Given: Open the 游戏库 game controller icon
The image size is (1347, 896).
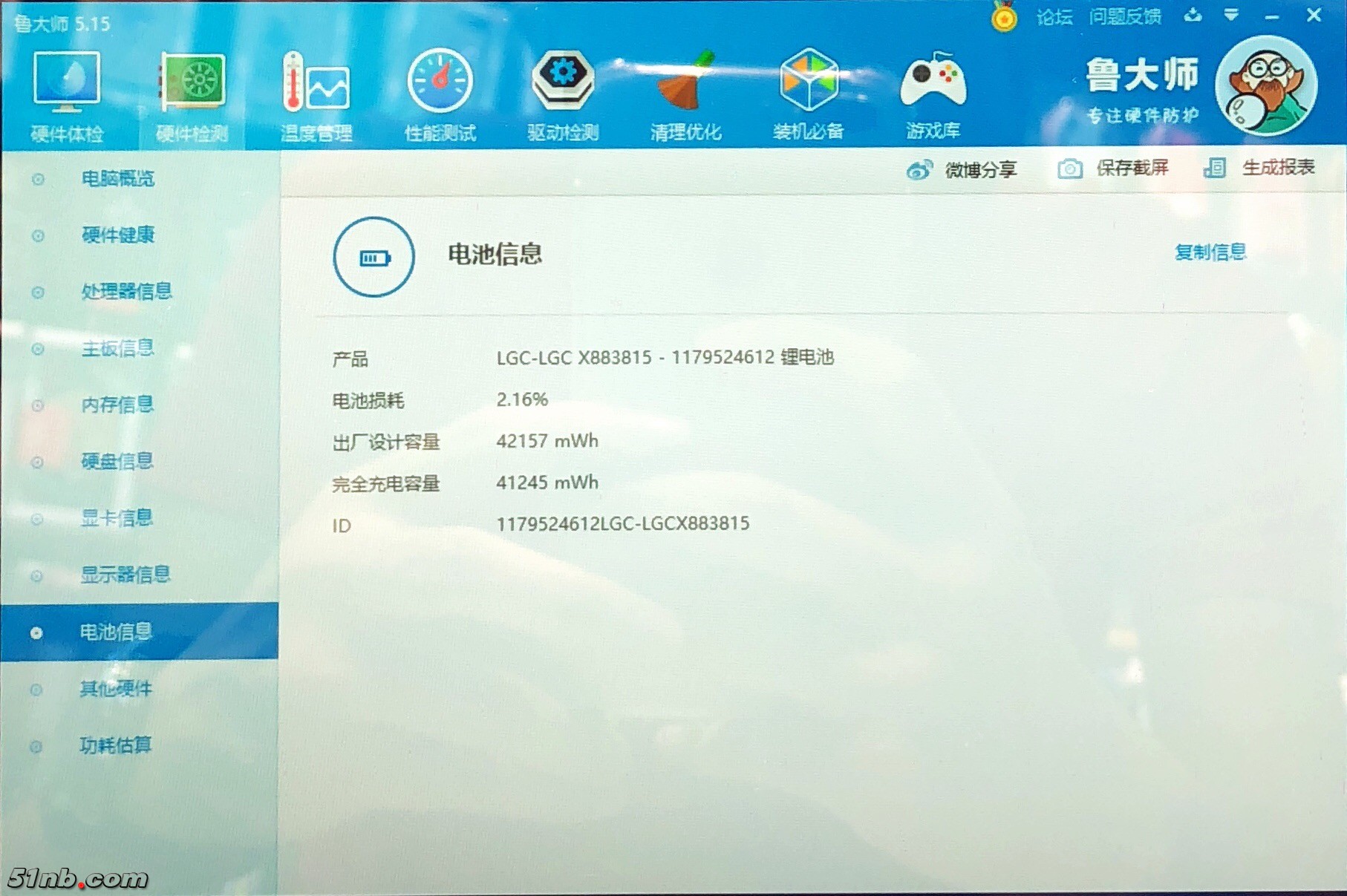Looking at the screenshot, I should click(x=933, y=94).
